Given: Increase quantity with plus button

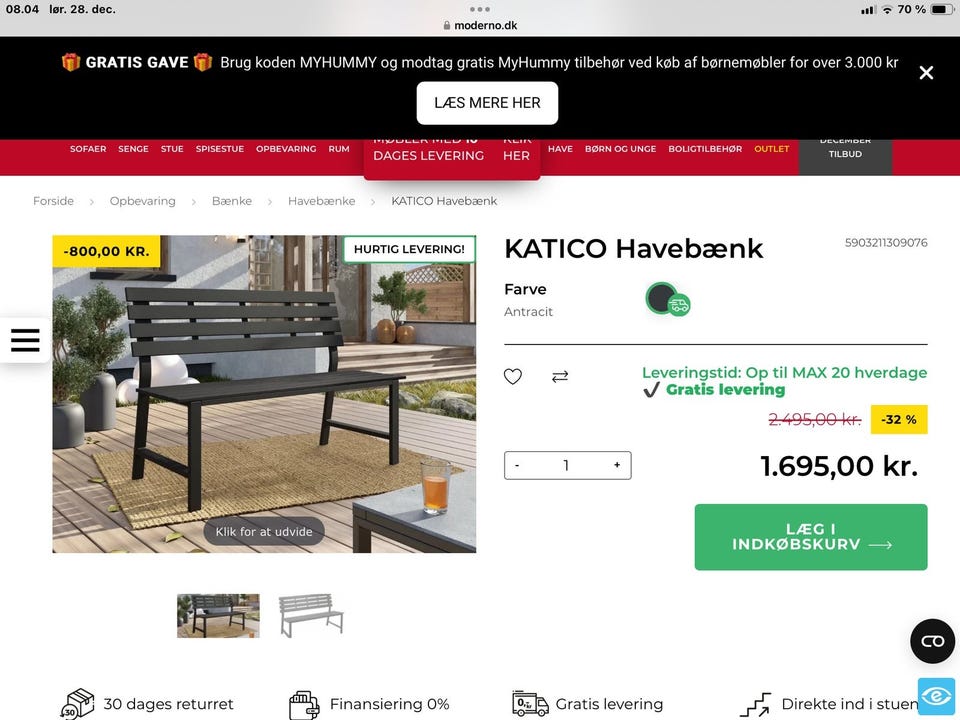Looking at the screenshot, I should coord(617,465).
